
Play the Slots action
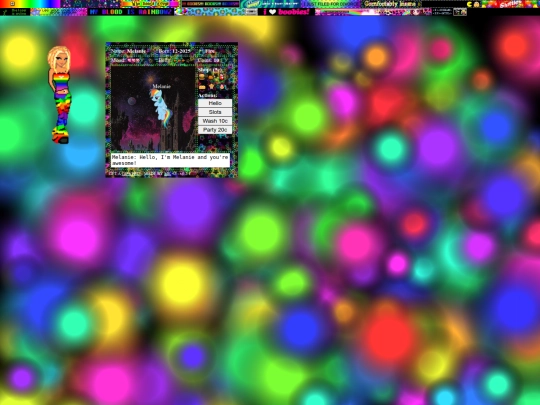pyautogui.click(x=215, y=112)
